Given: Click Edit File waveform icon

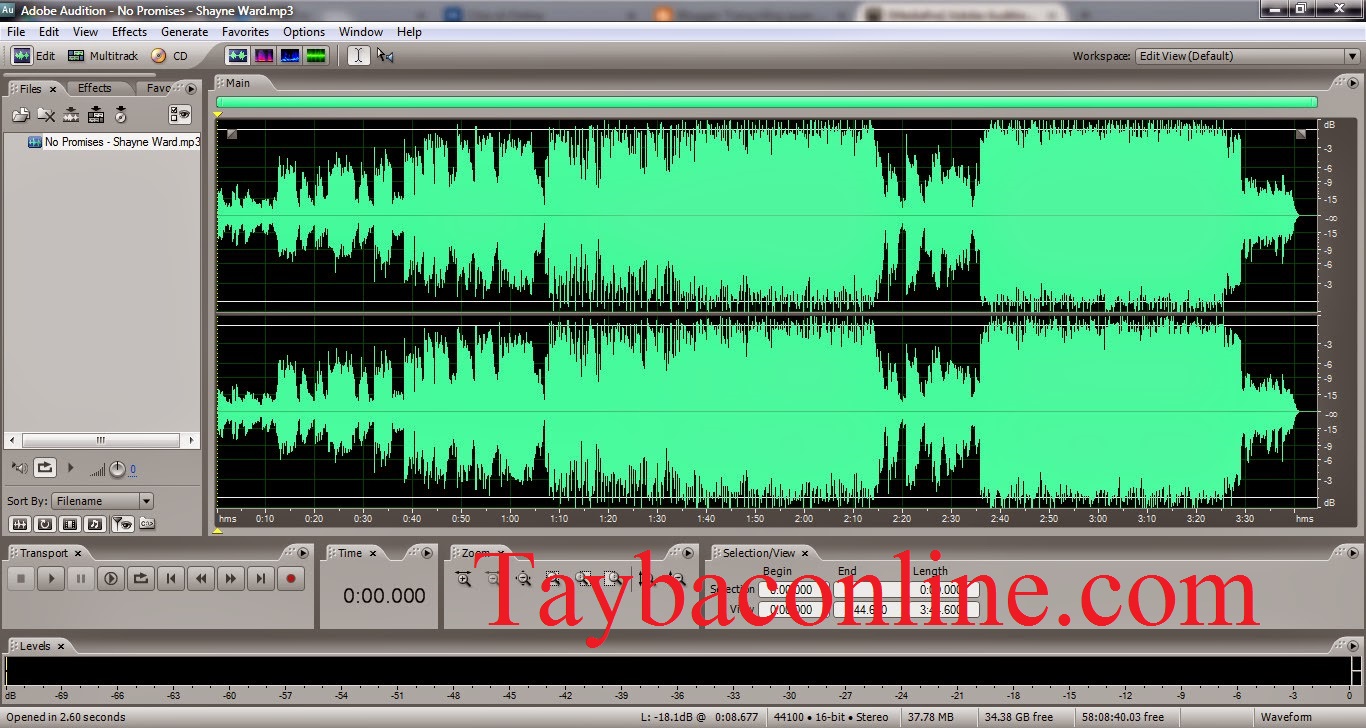Looking at the screenshot, I should (71, 116).
